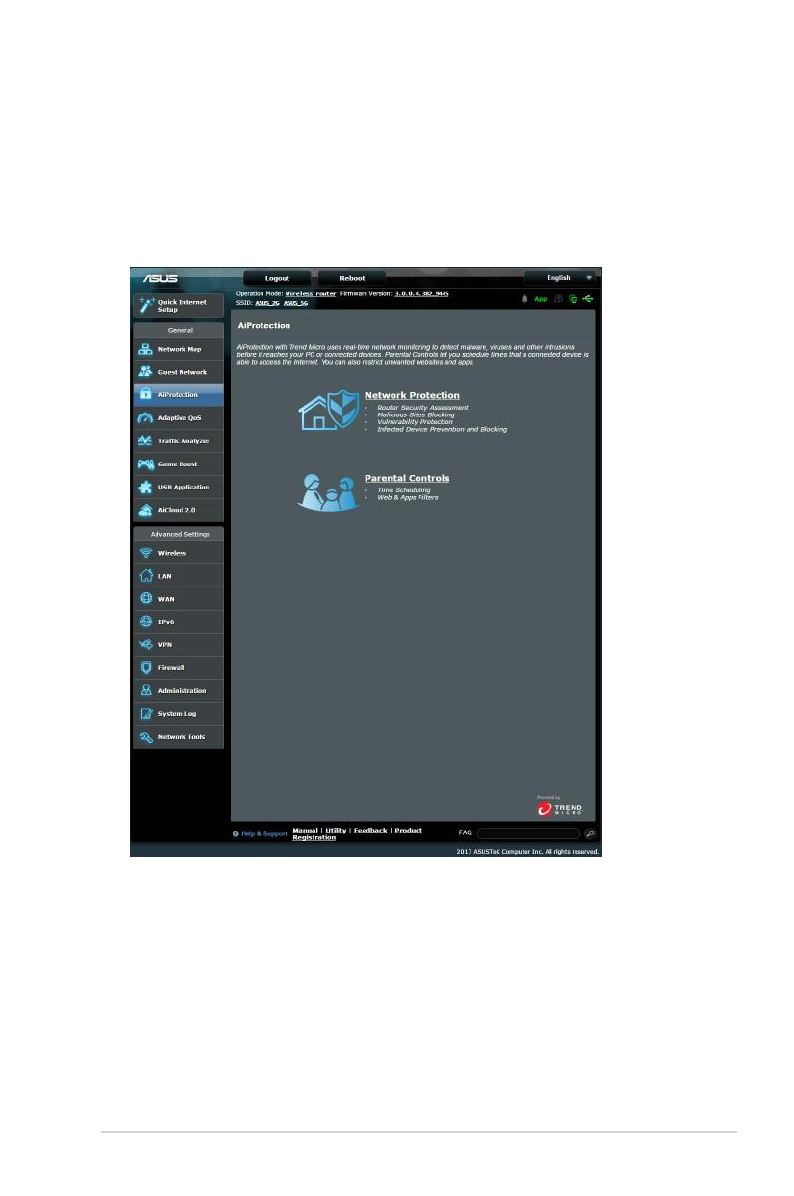Screen dimensions: 794x1196
Task: Open the Firewall settings page
Action: (178, 667)
